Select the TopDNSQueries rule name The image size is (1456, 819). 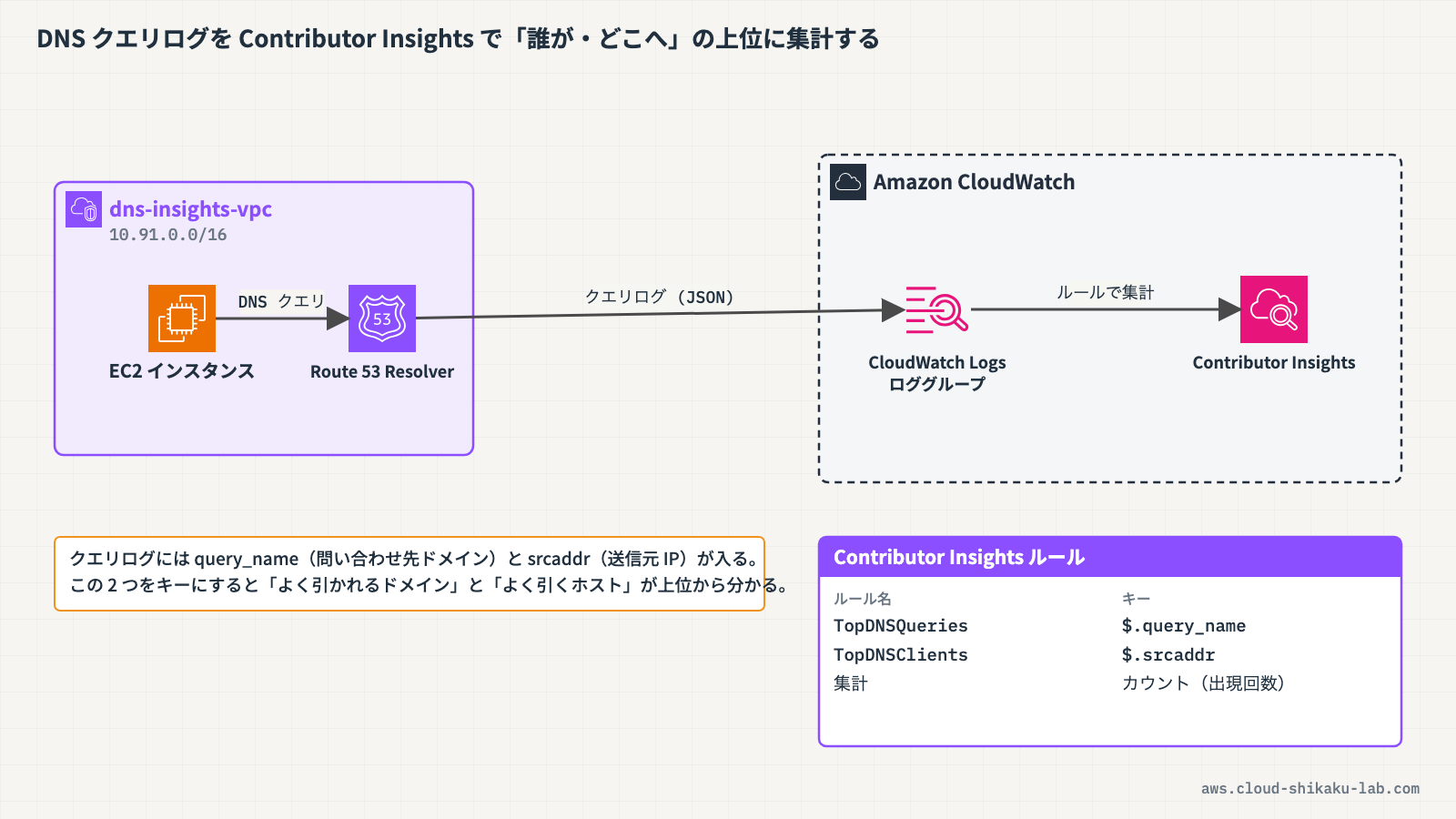901,626
